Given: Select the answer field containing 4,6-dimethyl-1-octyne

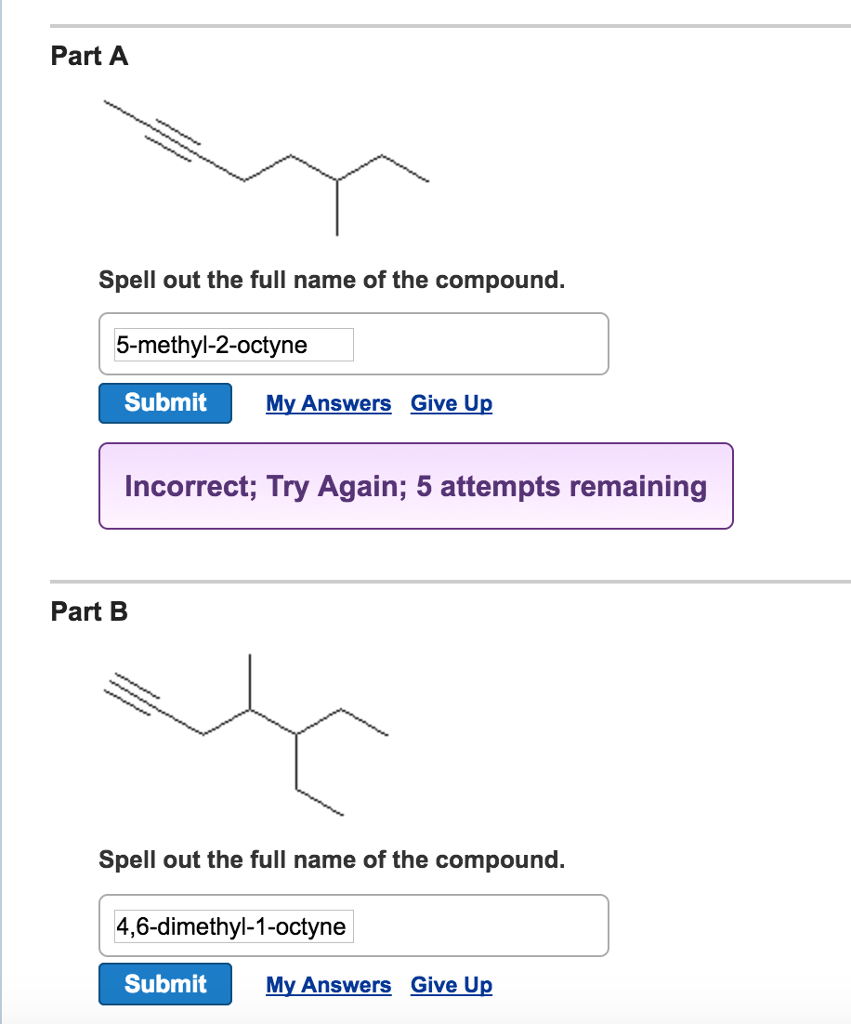Looking at the screenshot, I should [233, 926].
